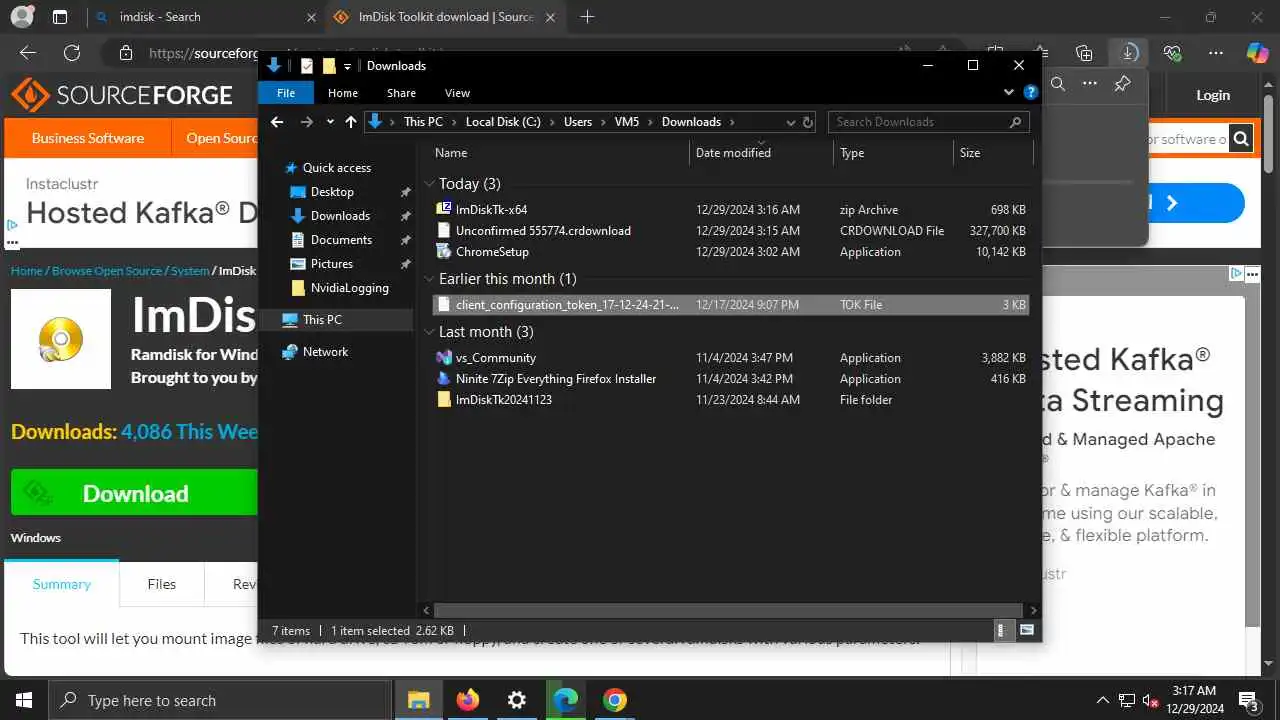Image resolution: width=1280 pixels, height=720 pixels.
Task: Pin the Edge downloads flyout
Action: coord(1122,84)
